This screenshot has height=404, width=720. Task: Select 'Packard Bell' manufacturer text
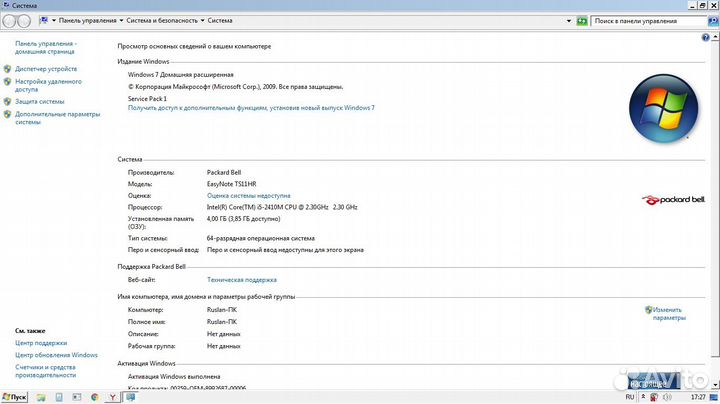[x=224, y=173]
